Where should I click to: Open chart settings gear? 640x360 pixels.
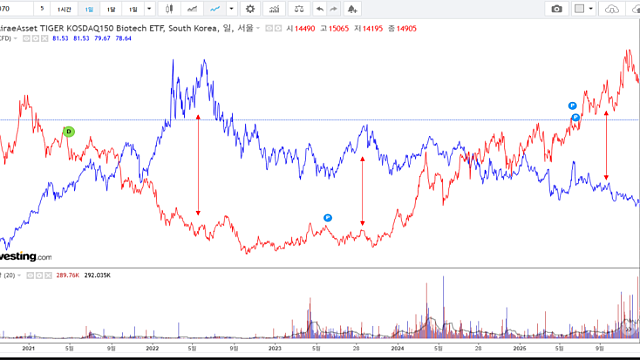click(x=250, y=9)
